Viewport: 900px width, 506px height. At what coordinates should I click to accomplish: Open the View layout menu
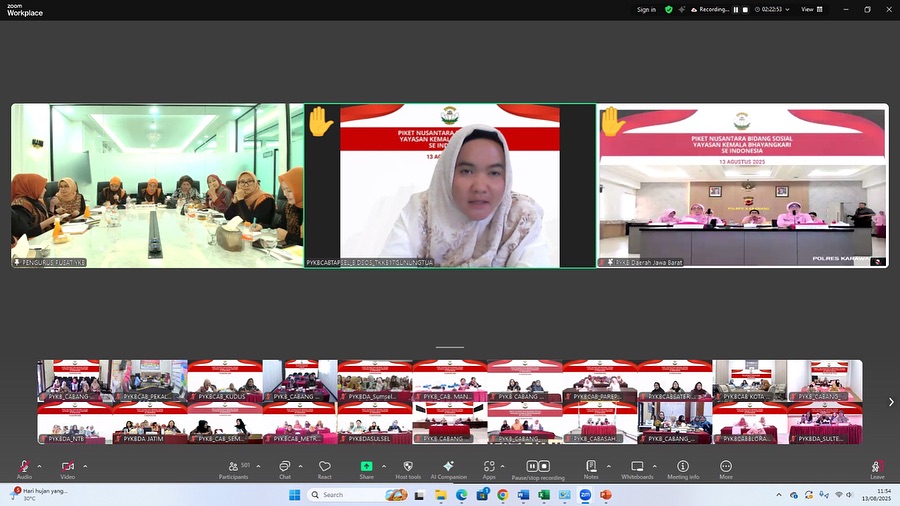(x=811, y=9)
